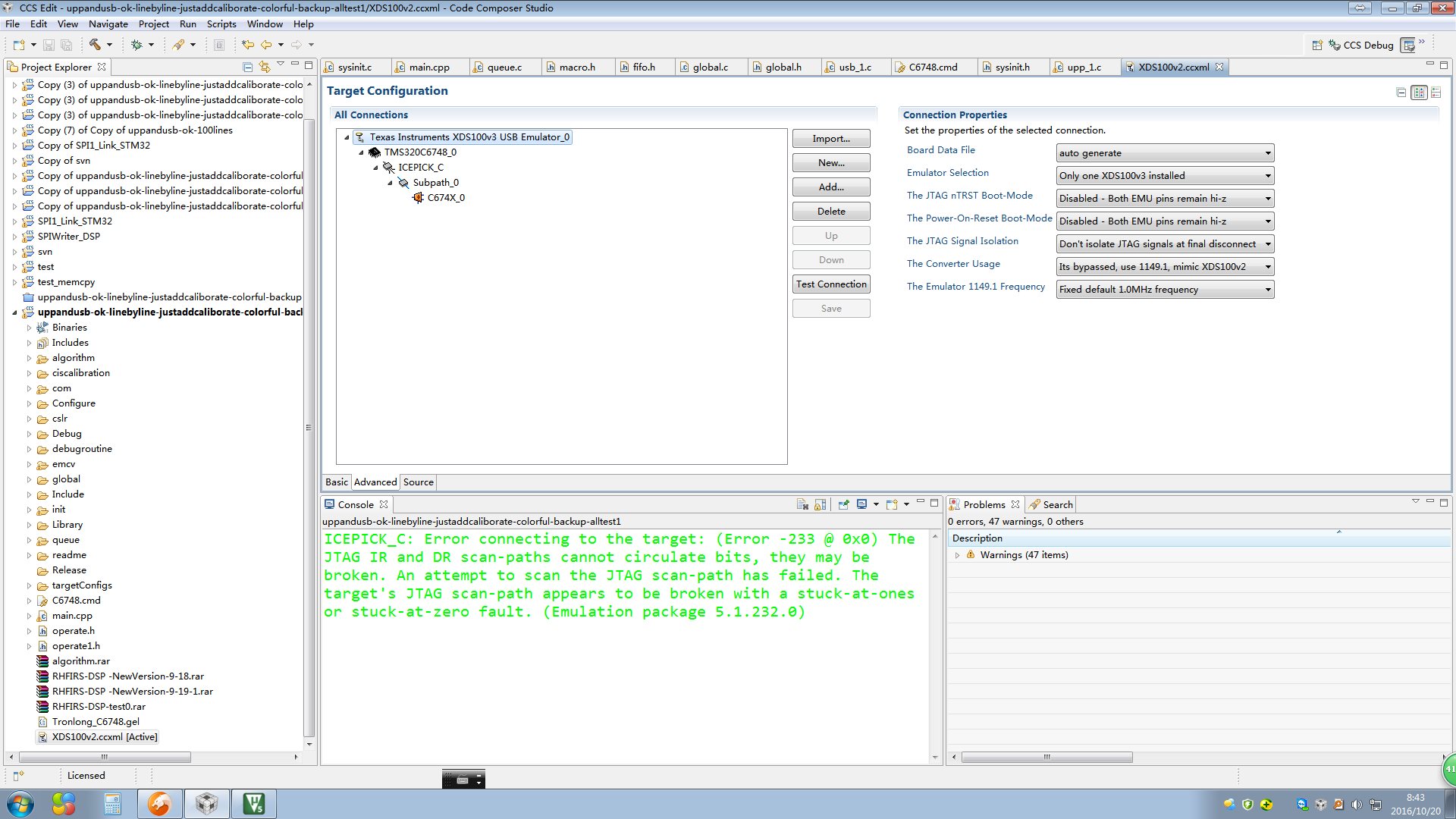Close the XDS100v2.ccxml editor tab
Viewport: 1456px width, 819px height.
click(x=1219, y=67)
